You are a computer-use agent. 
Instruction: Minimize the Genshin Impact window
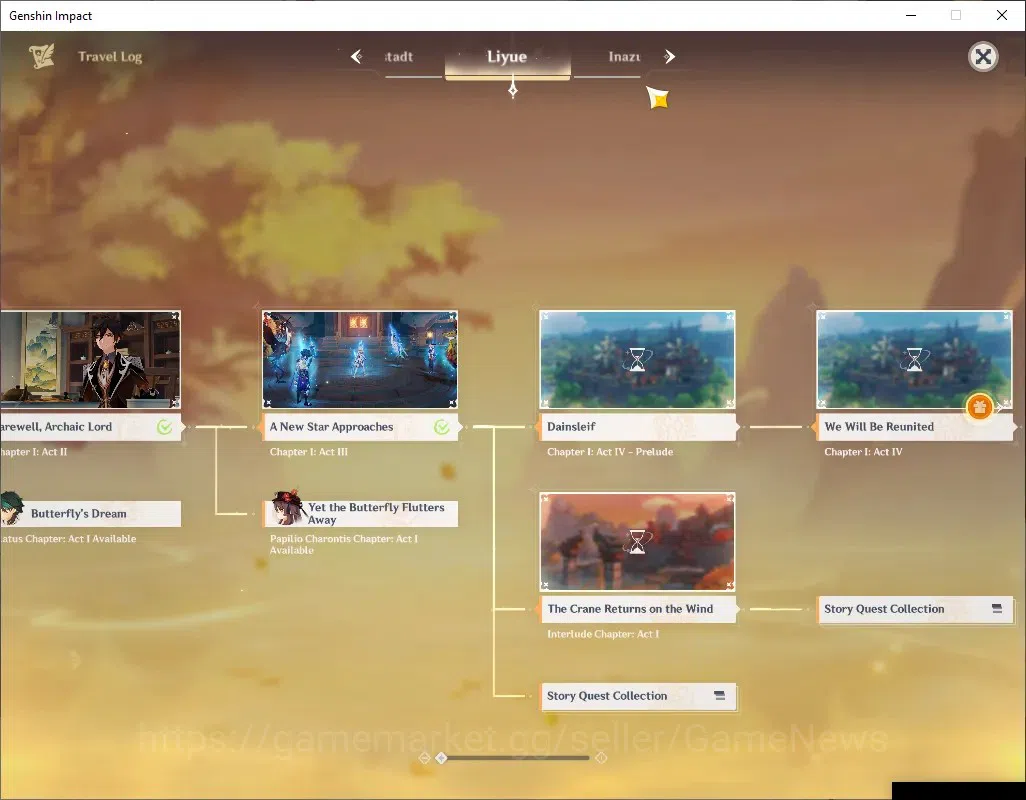[911, 15]
